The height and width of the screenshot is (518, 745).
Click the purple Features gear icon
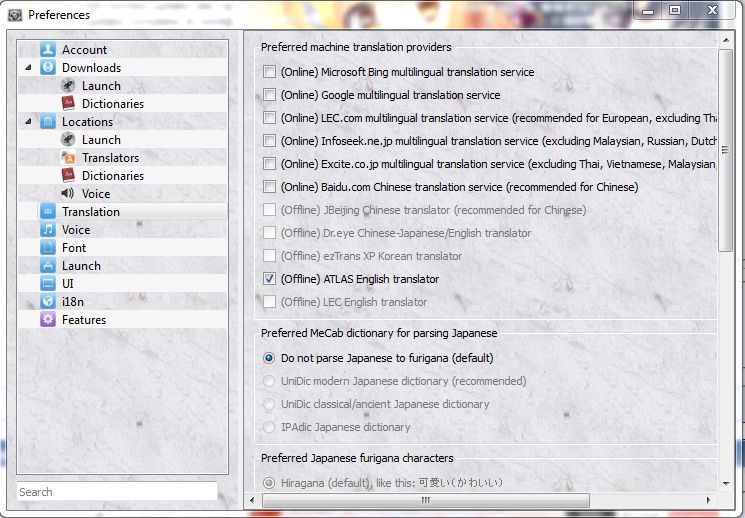[48, 320]
